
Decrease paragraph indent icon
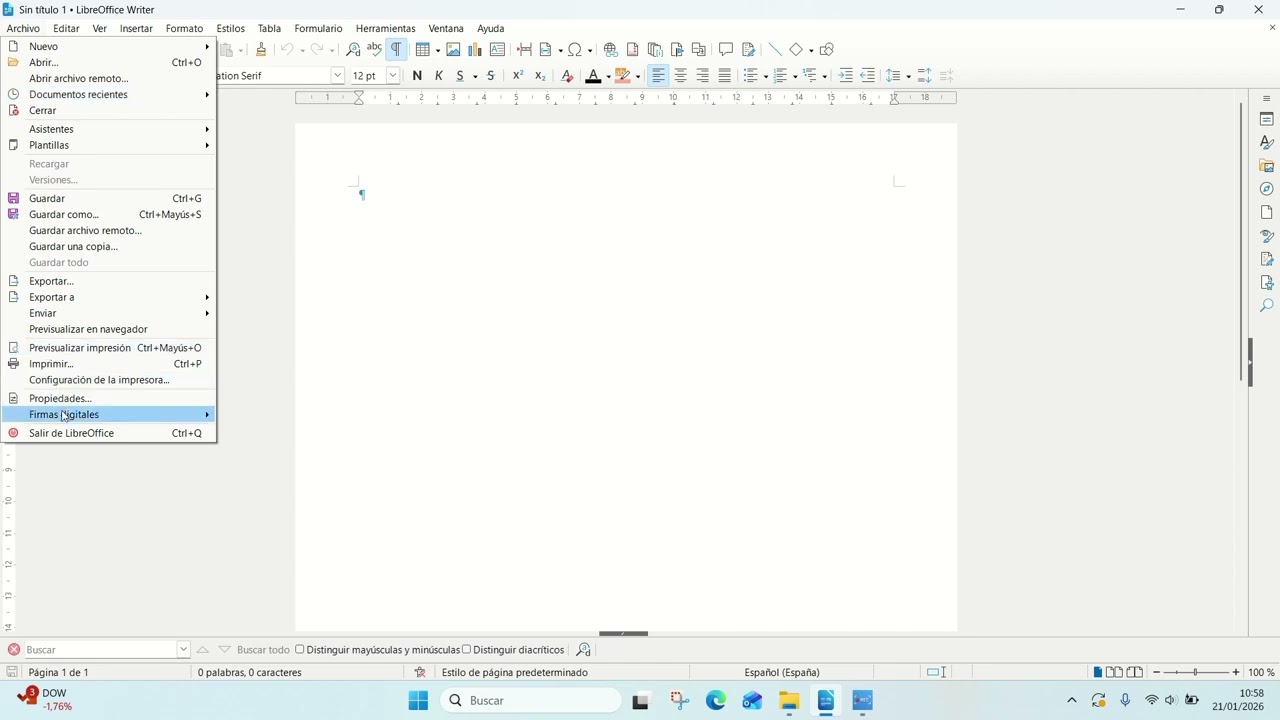[x=867, y=76]
